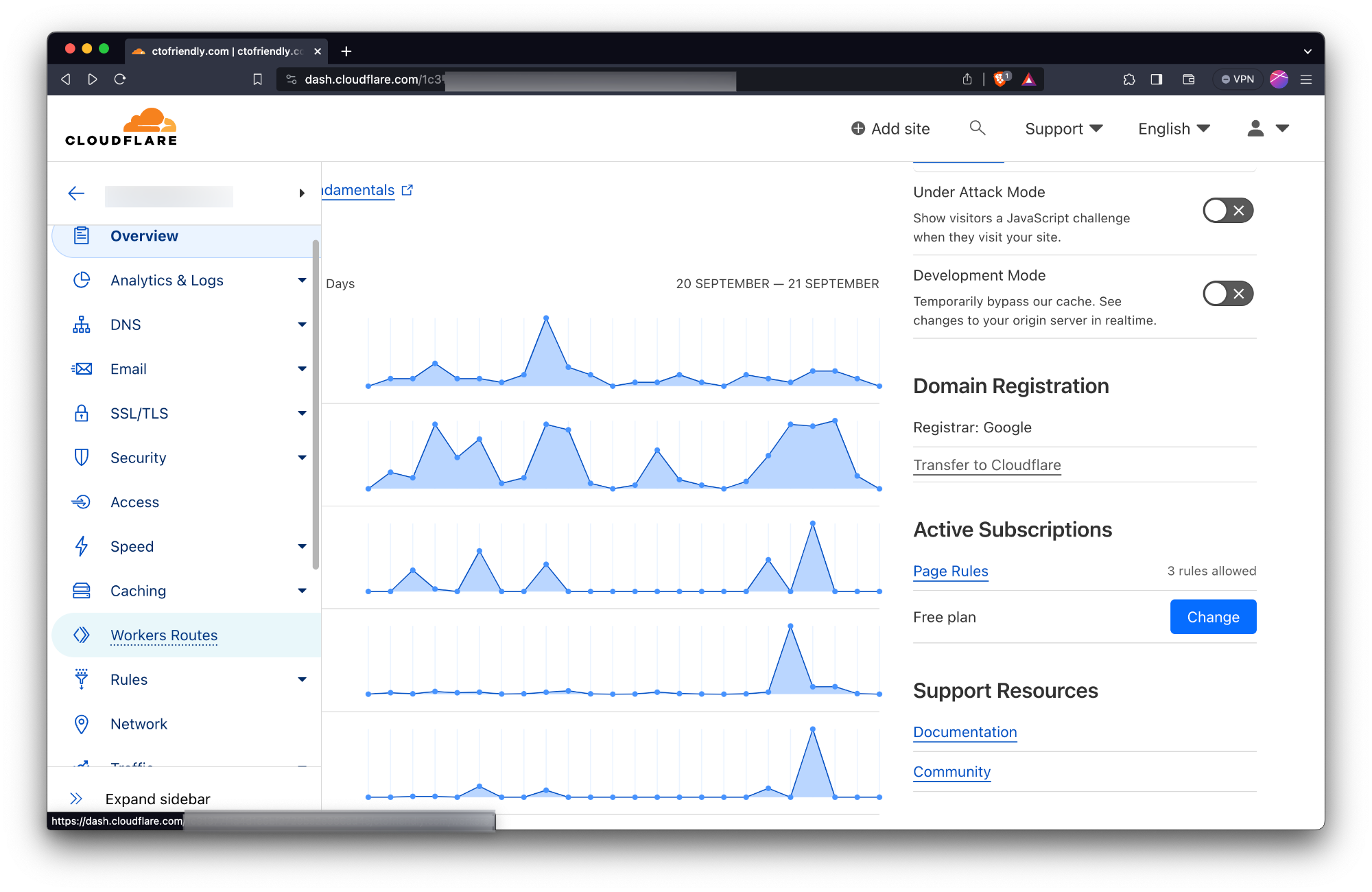The image size is (1372, 892).
Task: Click the Change plan button
Action: pyautogui.click(x=1212, y=617)
